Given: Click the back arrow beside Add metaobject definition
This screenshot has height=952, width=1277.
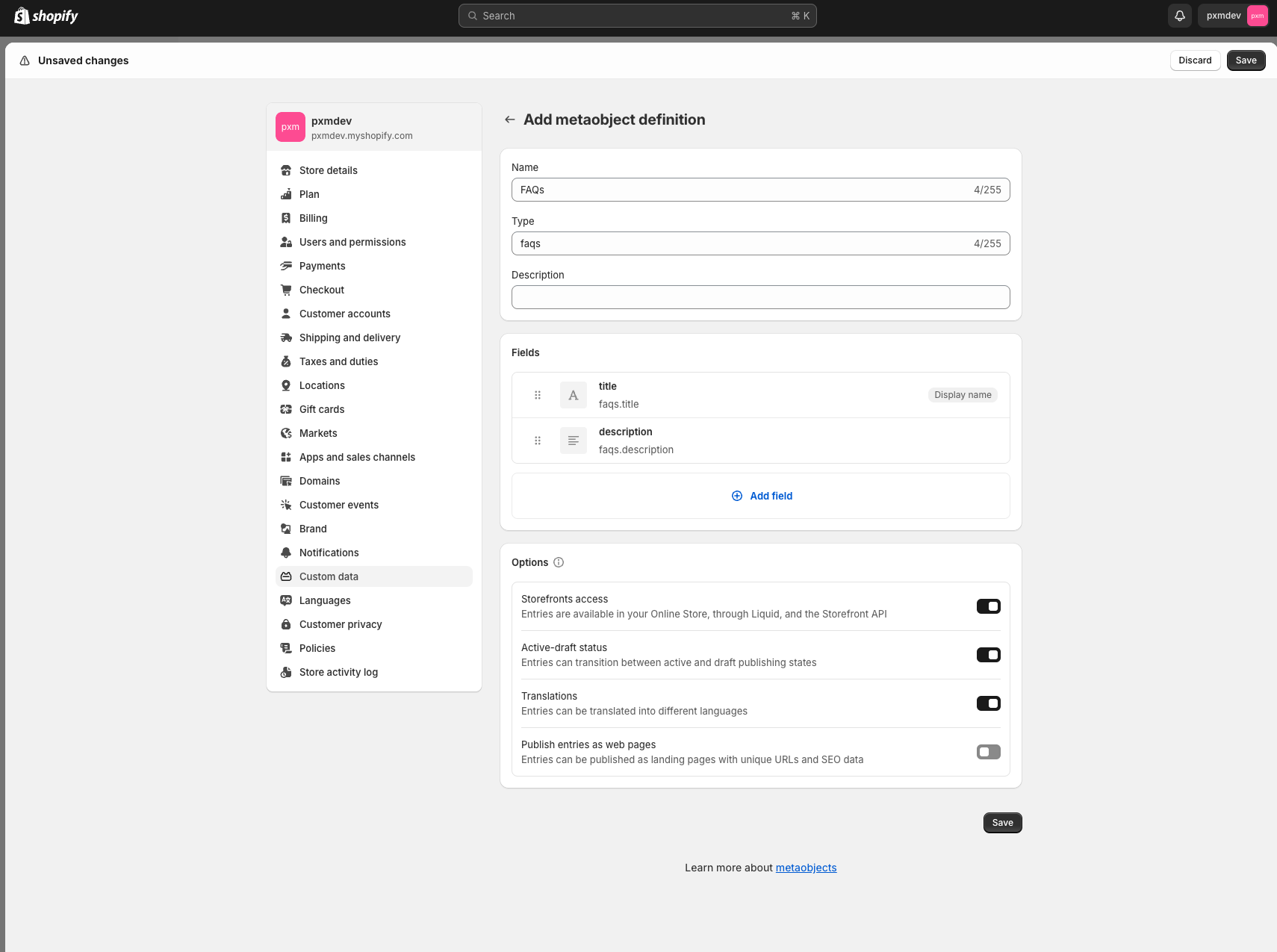Looking at the screenshot, I should point(510,119).
